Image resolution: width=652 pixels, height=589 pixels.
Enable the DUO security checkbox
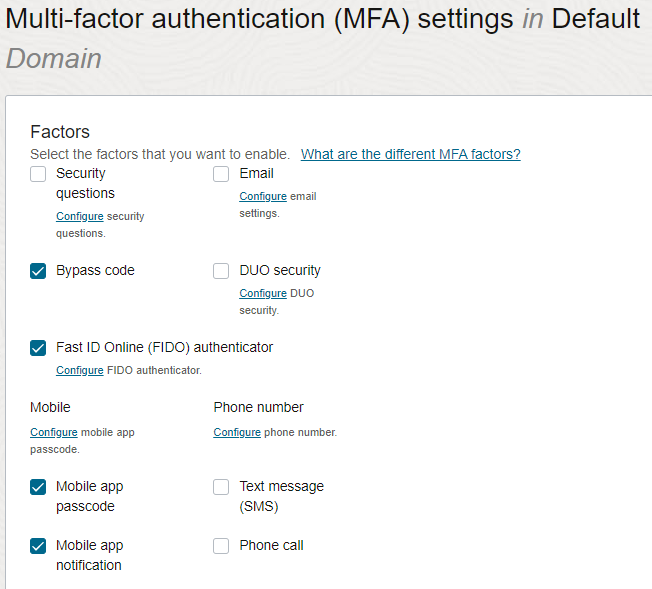click(222, 271)
